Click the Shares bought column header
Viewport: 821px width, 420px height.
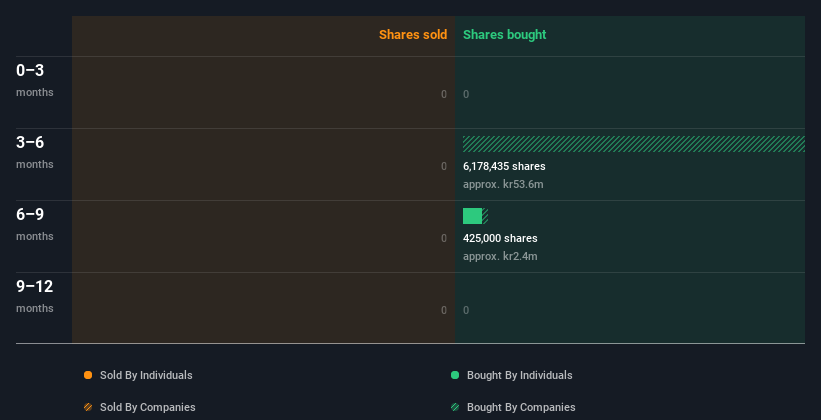click(504, 35)
